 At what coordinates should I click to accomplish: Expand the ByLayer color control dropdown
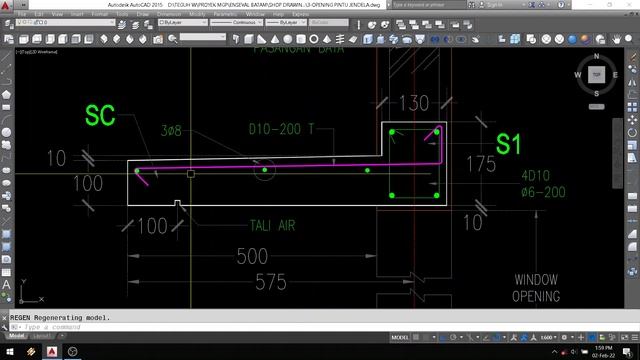click(x=204, y=22)
